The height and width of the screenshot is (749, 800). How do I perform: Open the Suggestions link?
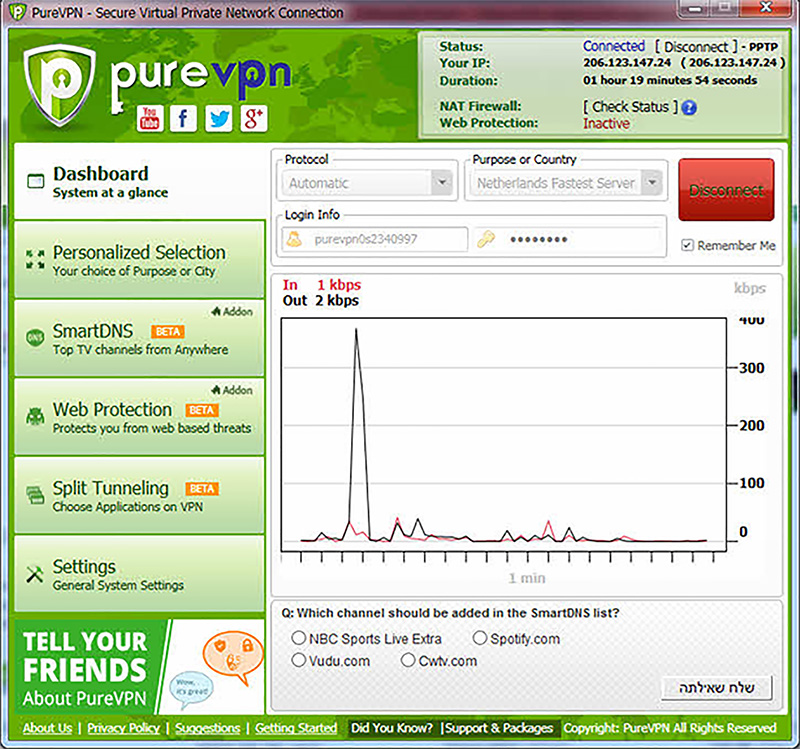click(208, 728)
